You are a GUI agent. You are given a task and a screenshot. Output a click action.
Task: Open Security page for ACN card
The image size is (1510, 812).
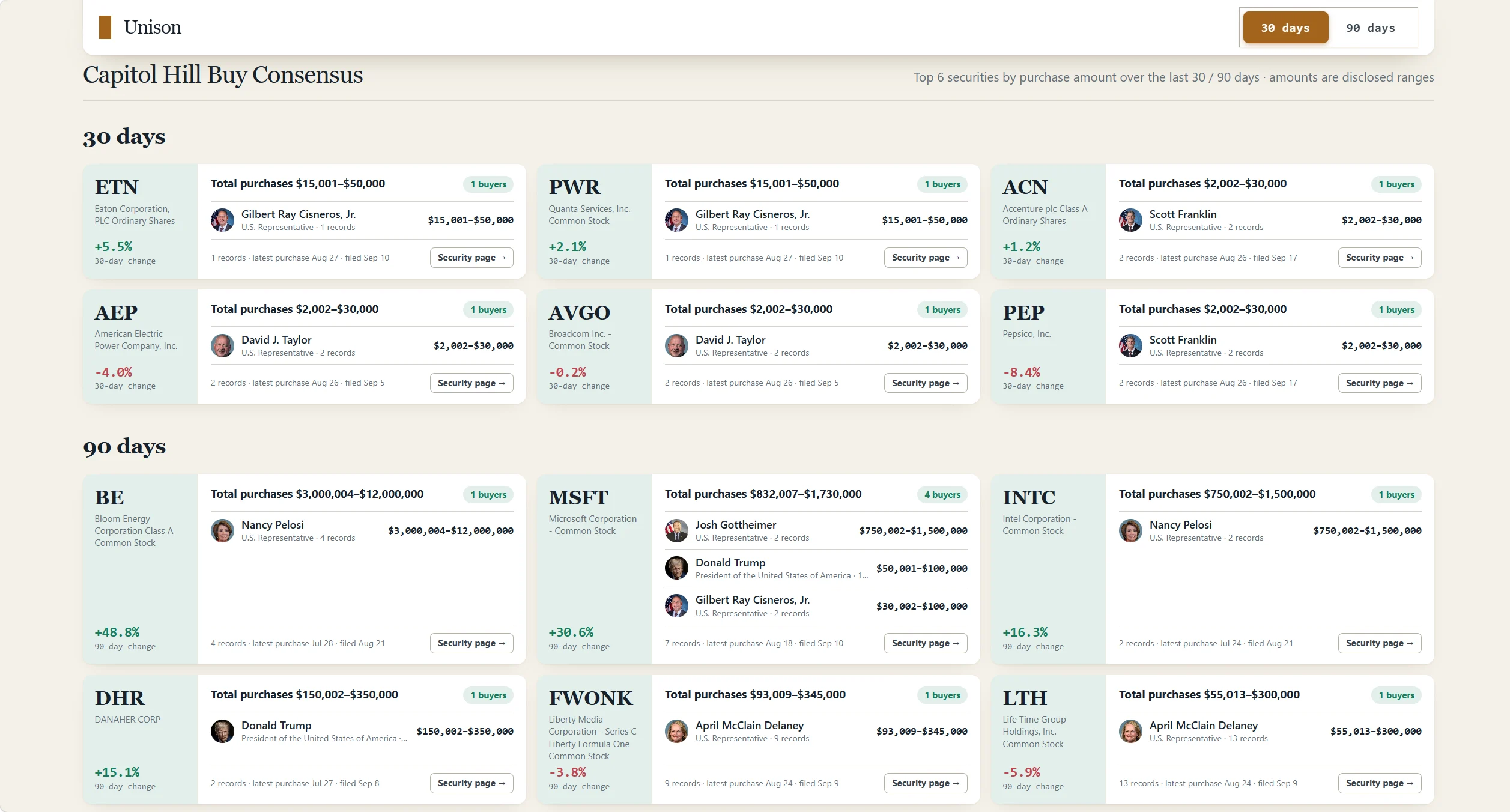(x=1380, y=258)
